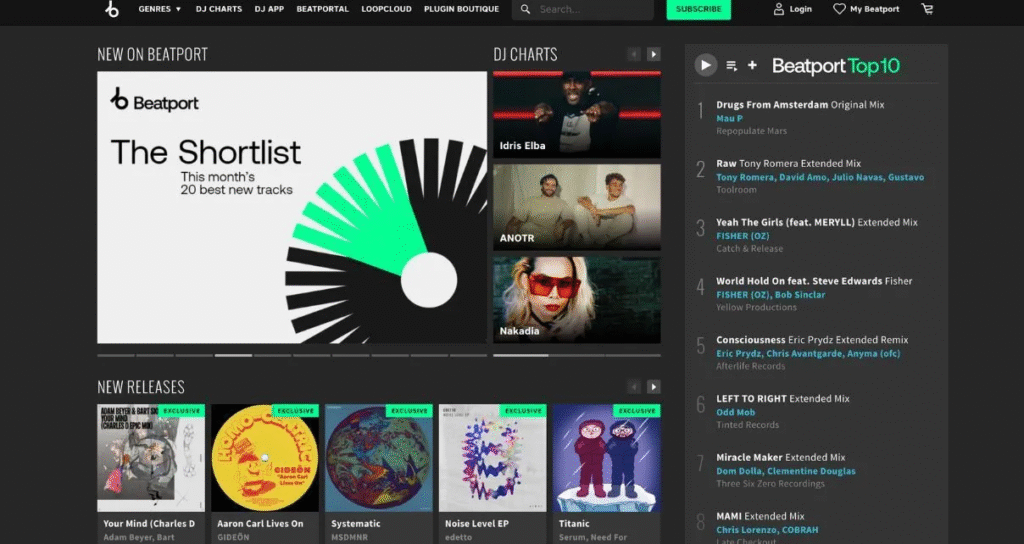Viewport: 1024px width, 544px height.
Task: Go to Beatportal in the header
Action: coord(323,9)
